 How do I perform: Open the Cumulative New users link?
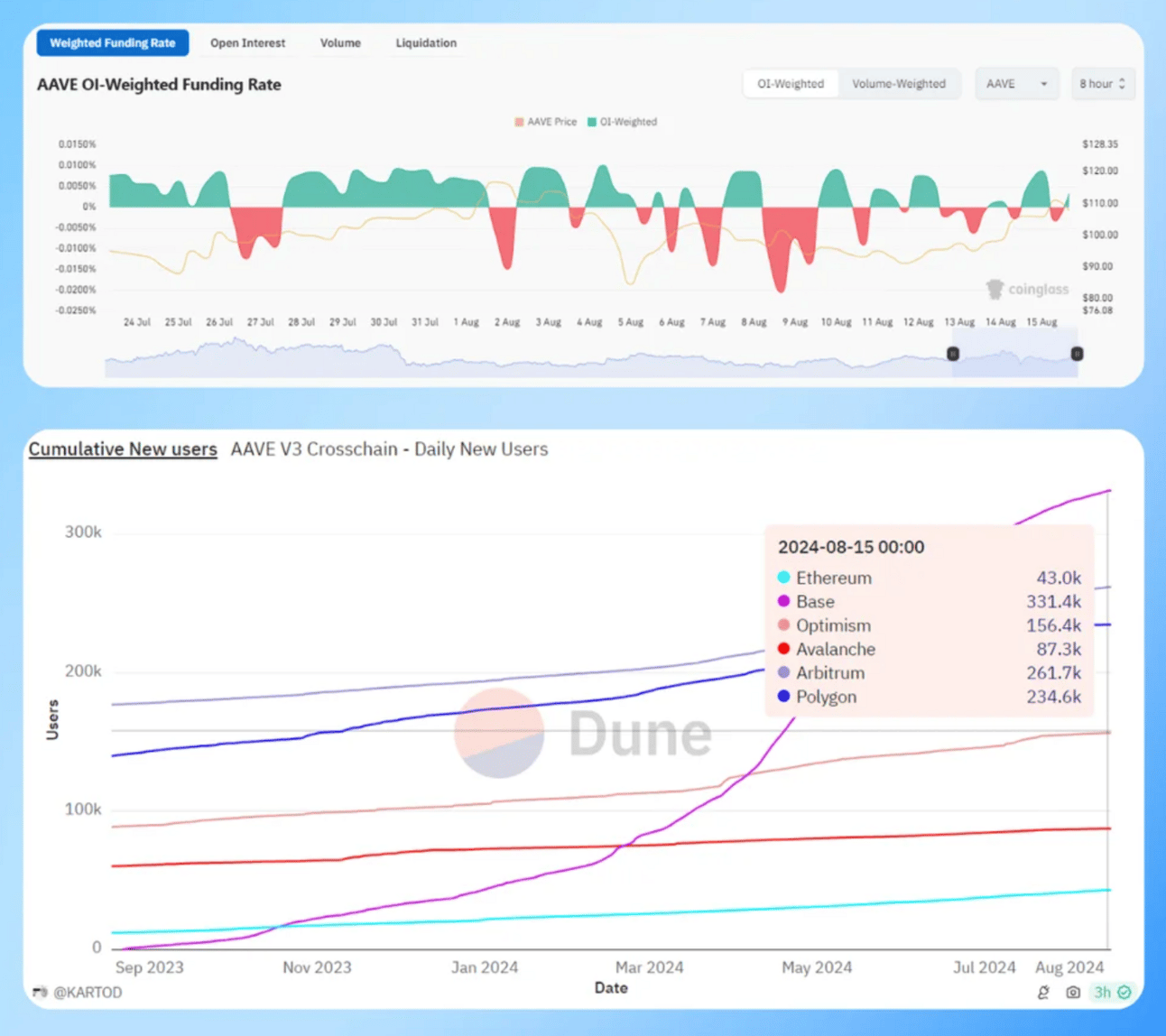(123, 449)
